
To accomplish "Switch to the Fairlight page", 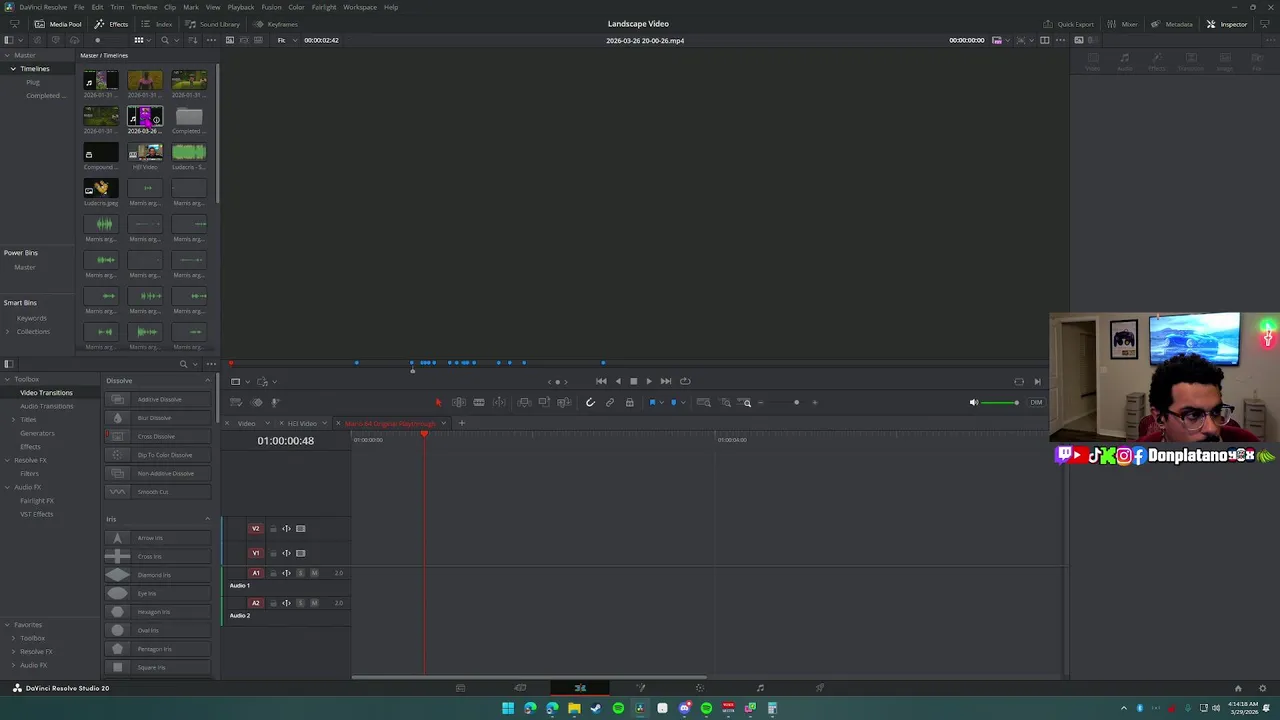I will 760,688.
